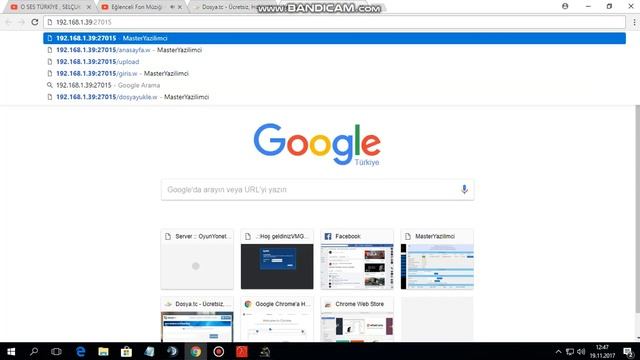Select the anasayfa.w suggestion
Viewport: 640px width, 360px height.
[334, 50]
